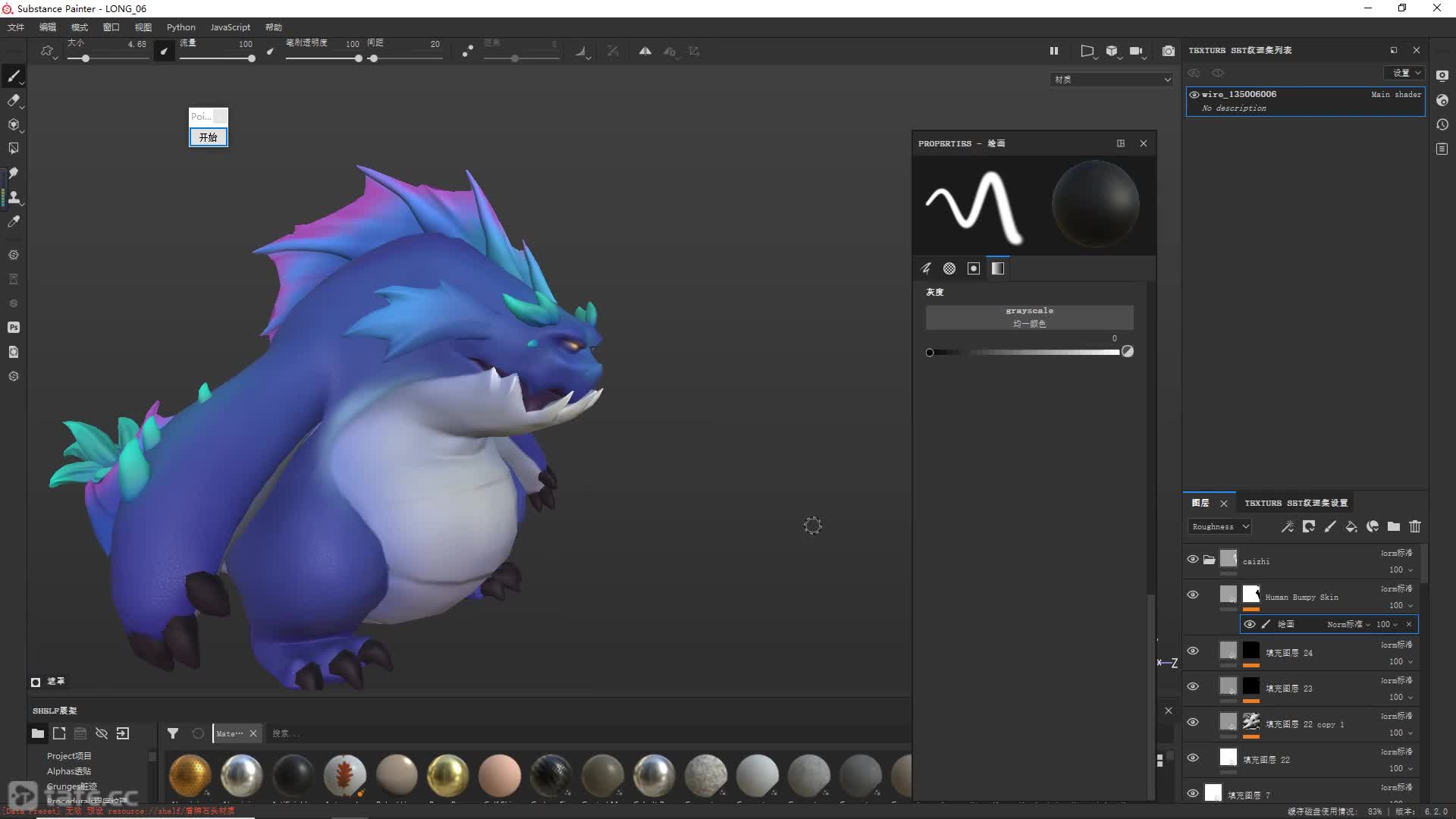Toggle visibility of 绘画 paint effect
Viewport: 1456px width, 819px height.
[1250, 624]
